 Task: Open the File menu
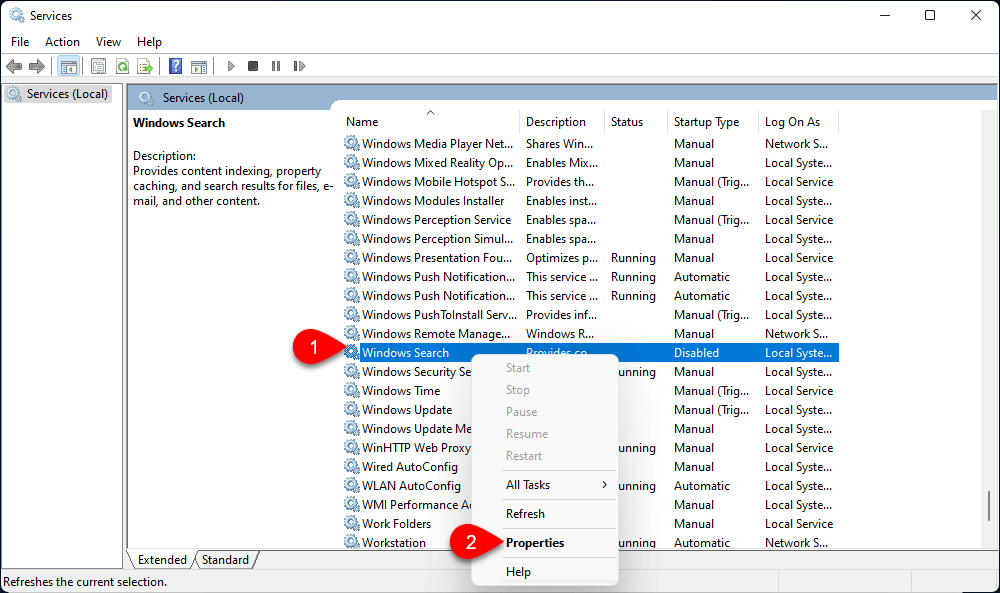coord(20,42)
